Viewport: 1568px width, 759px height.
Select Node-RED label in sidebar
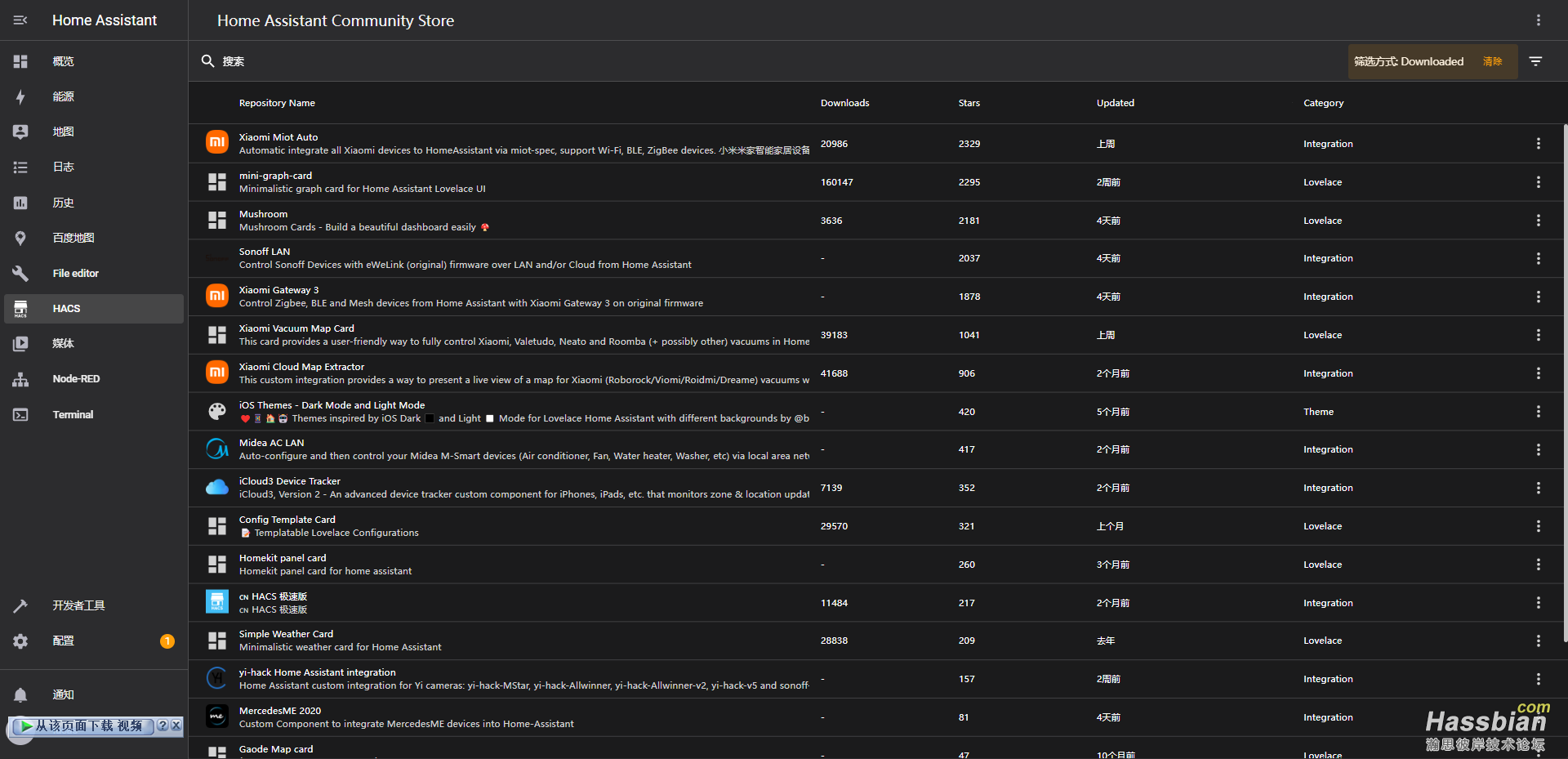[x=76, y=379]
